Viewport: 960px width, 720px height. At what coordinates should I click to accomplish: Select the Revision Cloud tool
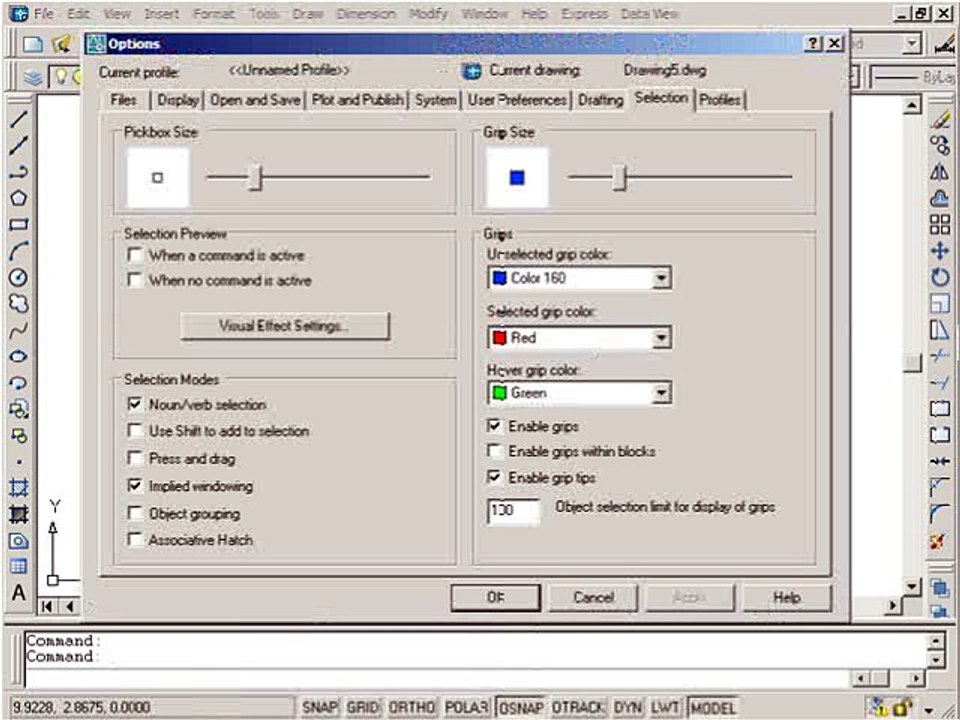tap(18, 303)
